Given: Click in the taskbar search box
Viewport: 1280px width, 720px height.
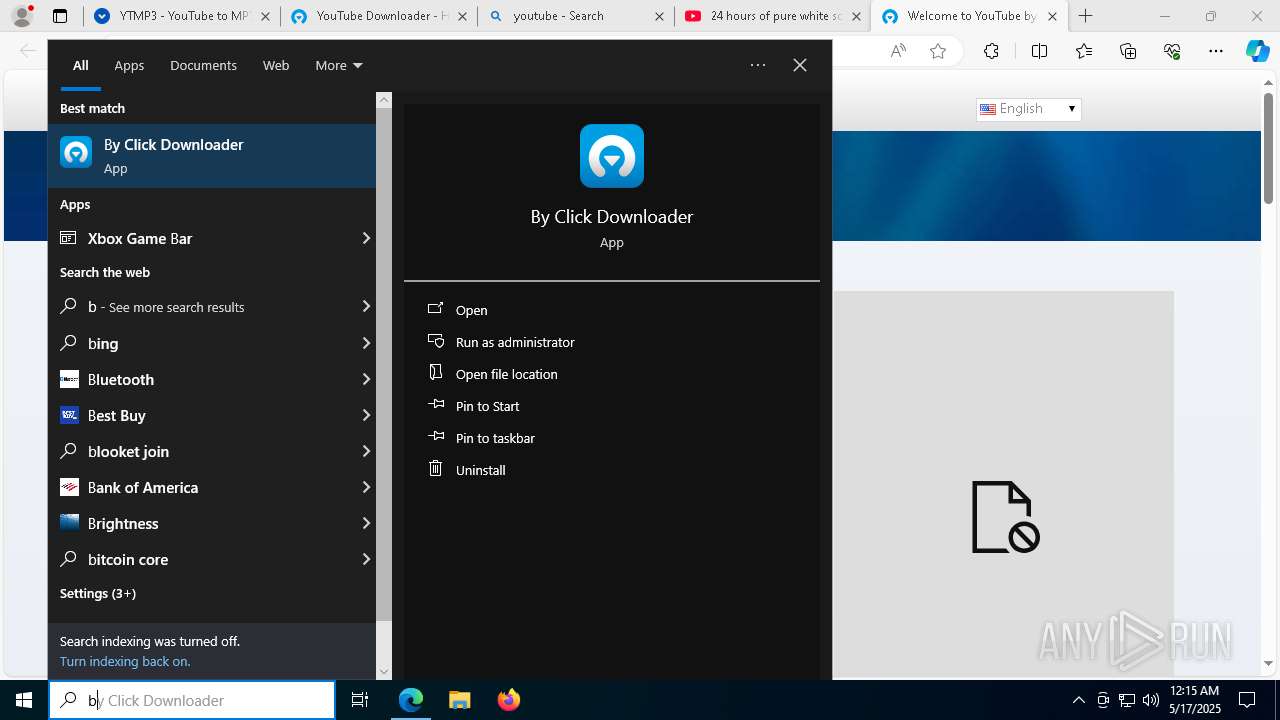Looking at the screenshot, I should [x=192, y=700].
